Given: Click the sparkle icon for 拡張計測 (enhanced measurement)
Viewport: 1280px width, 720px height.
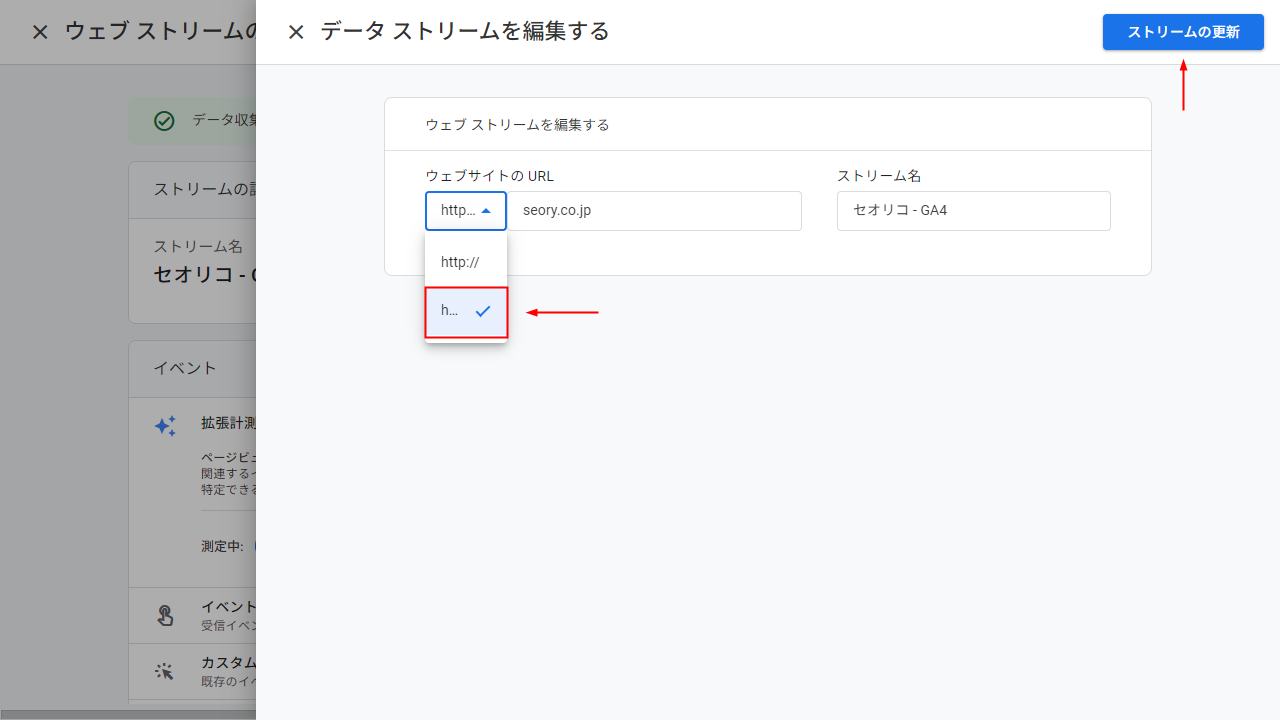Looking at the screenshot, I should click(x=165, y=425).
